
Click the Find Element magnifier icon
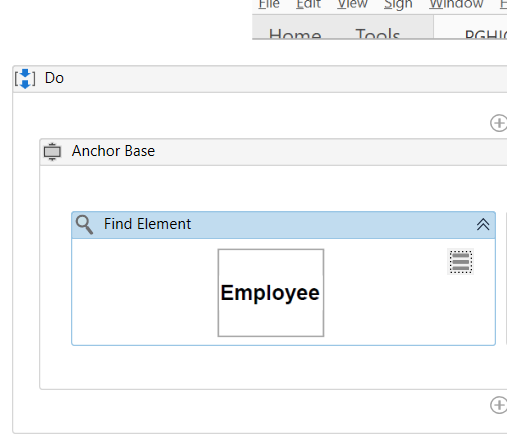click(x=84, y=225)
